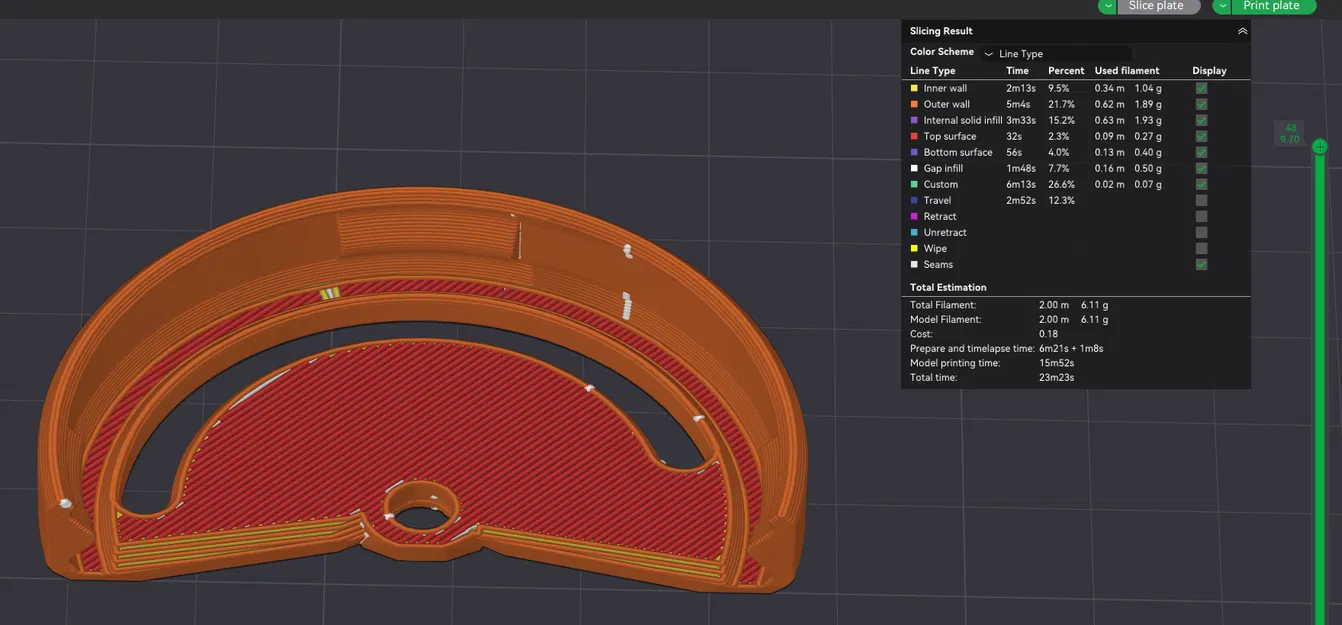Show Retract moves in preview
The image size is (1342, 625).
[x=1201, y=216]
